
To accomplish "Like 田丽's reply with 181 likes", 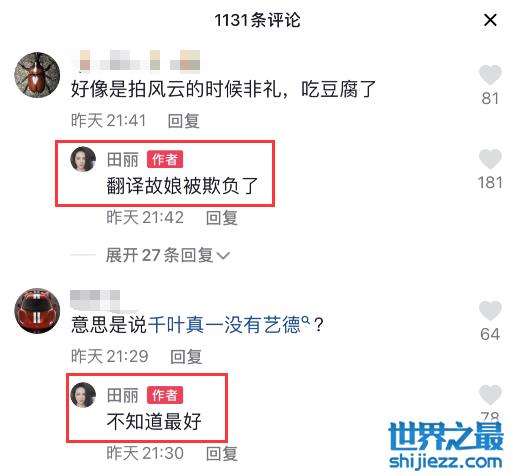I will [490, 159].
